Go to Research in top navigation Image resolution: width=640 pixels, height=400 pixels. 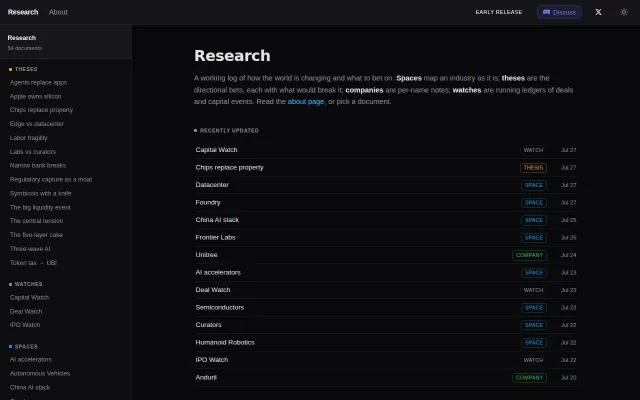tap(23, 12)
